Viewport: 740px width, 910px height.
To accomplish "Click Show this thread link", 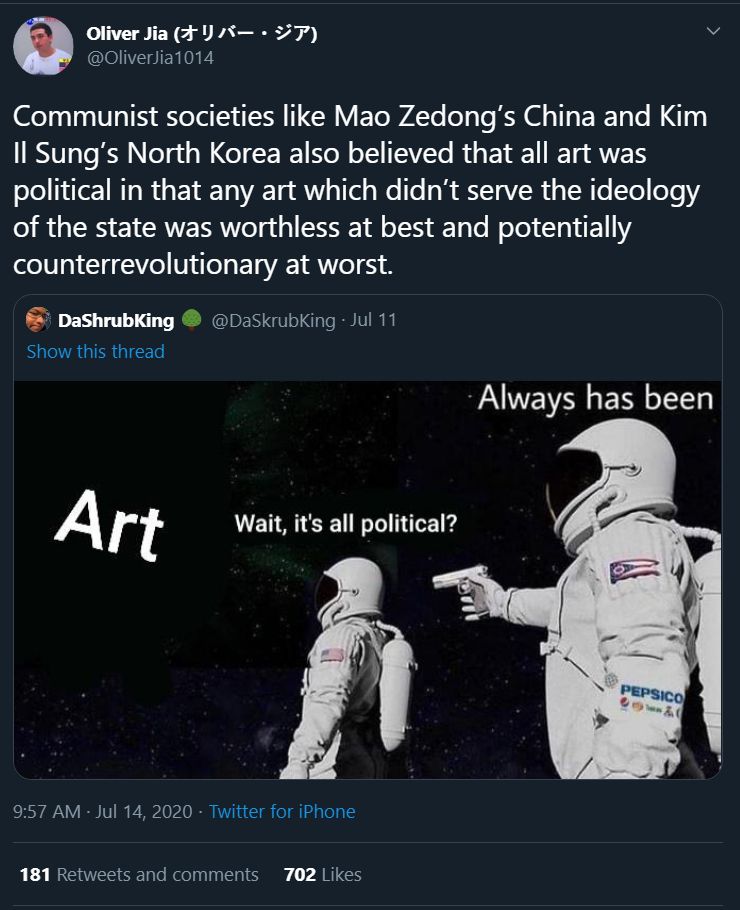I will pos(96,351).
